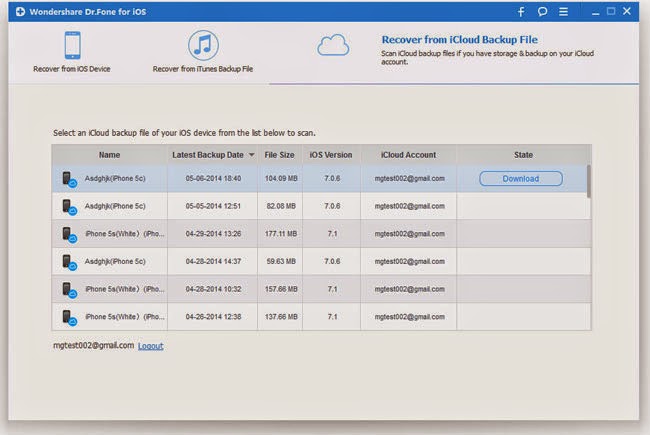Open the hamburger menu in title bar
Image resolution: width=650 pixels, height=435 pixels.
[563, 12]
